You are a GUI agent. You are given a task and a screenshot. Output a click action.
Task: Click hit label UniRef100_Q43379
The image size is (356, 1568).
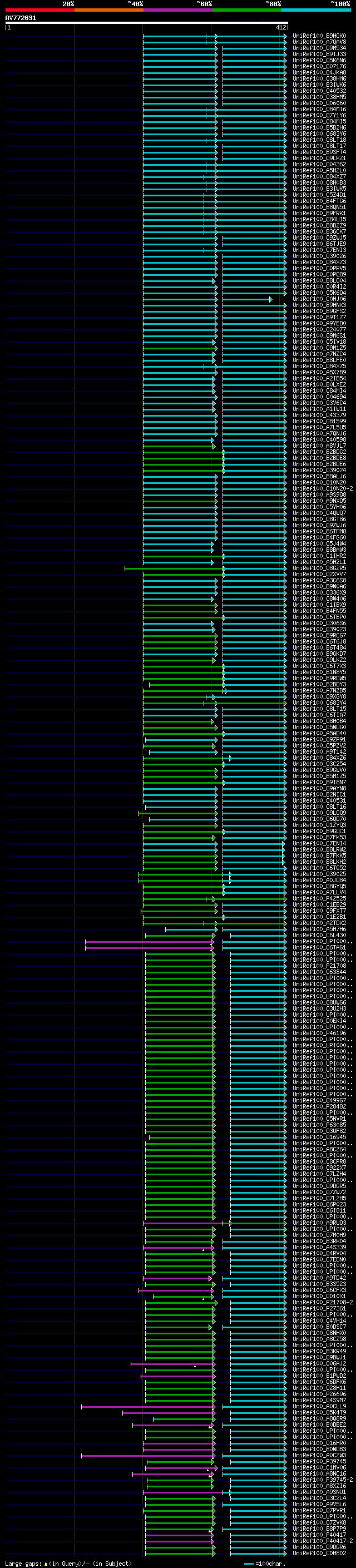(x=319, y=415)
